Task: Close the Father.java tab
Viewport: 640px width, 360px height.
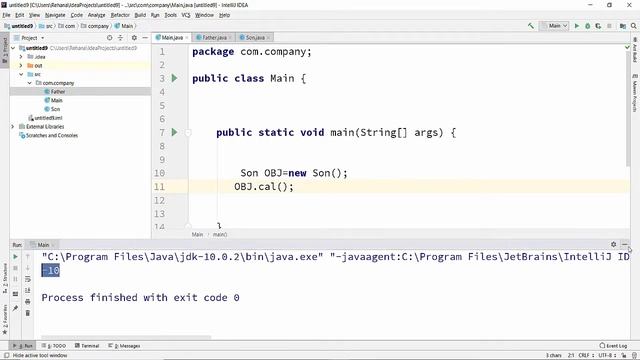Action: [x=230, y=38]
